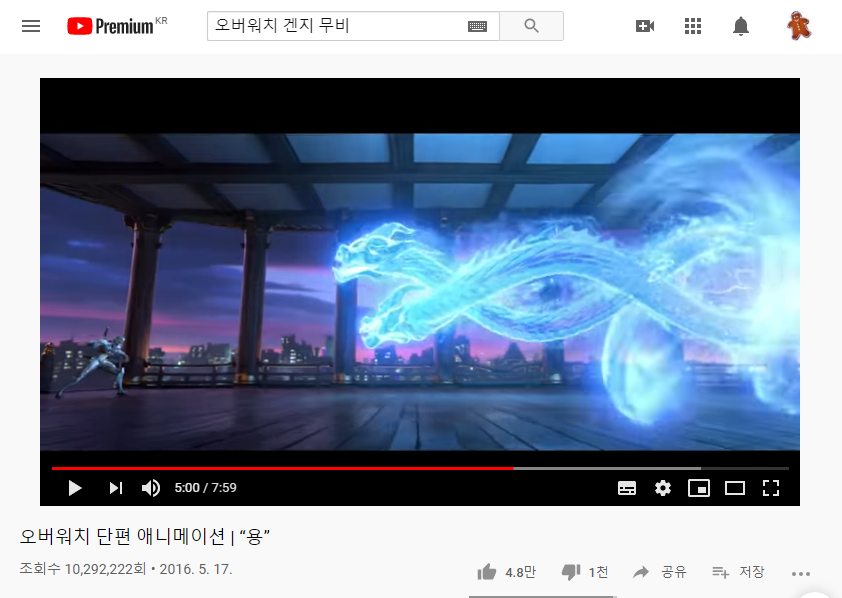Switch to miniplayer mode
The height and width of the screenshot is (598, 842).
(699, 488)
